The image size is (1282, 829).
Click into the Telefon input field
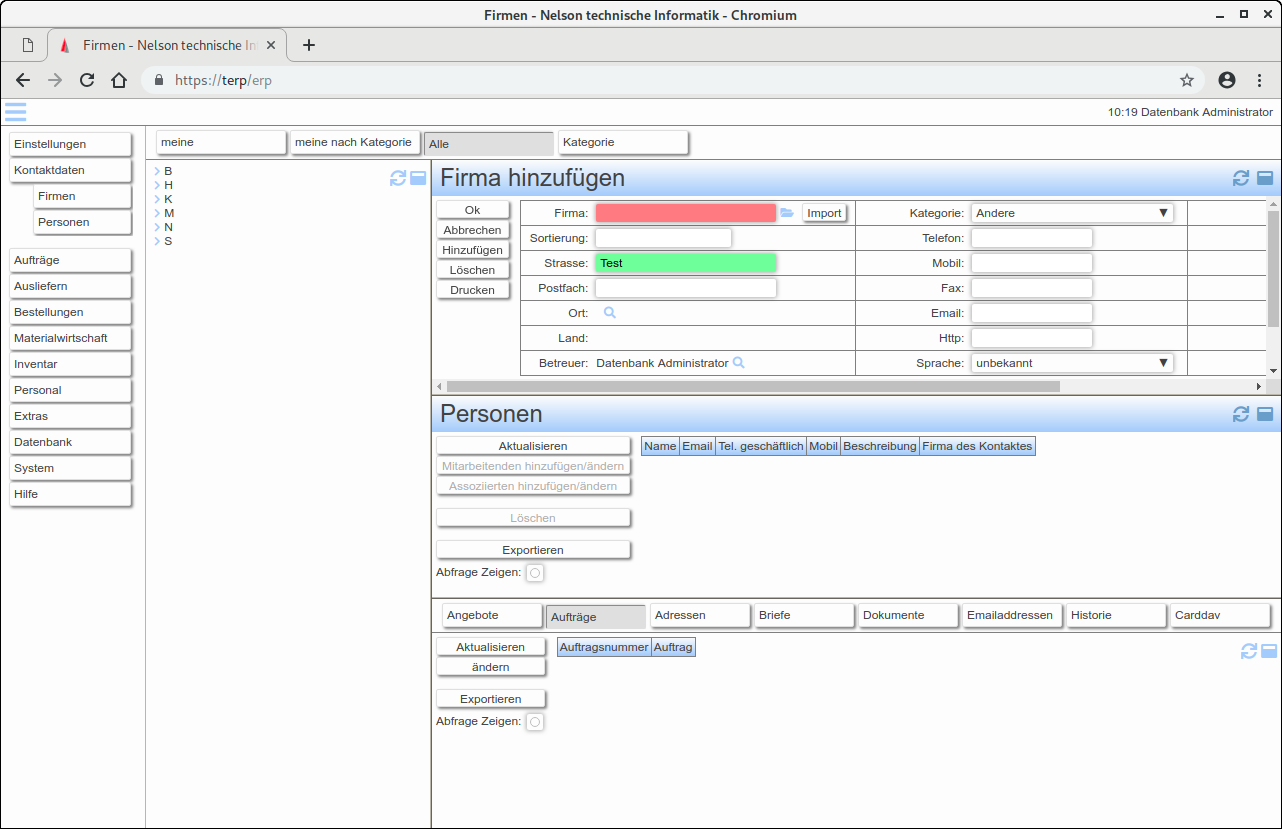1031,238
